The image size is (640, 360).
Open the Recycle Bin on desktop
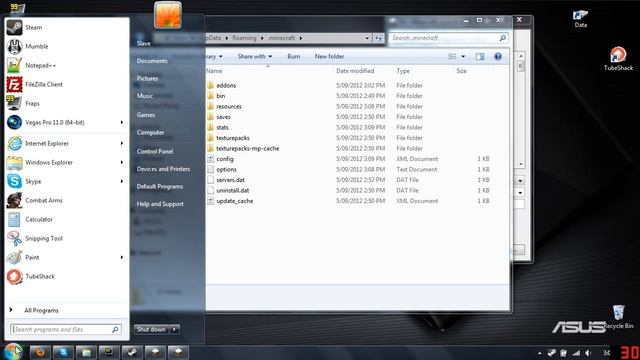coord(618,317)
